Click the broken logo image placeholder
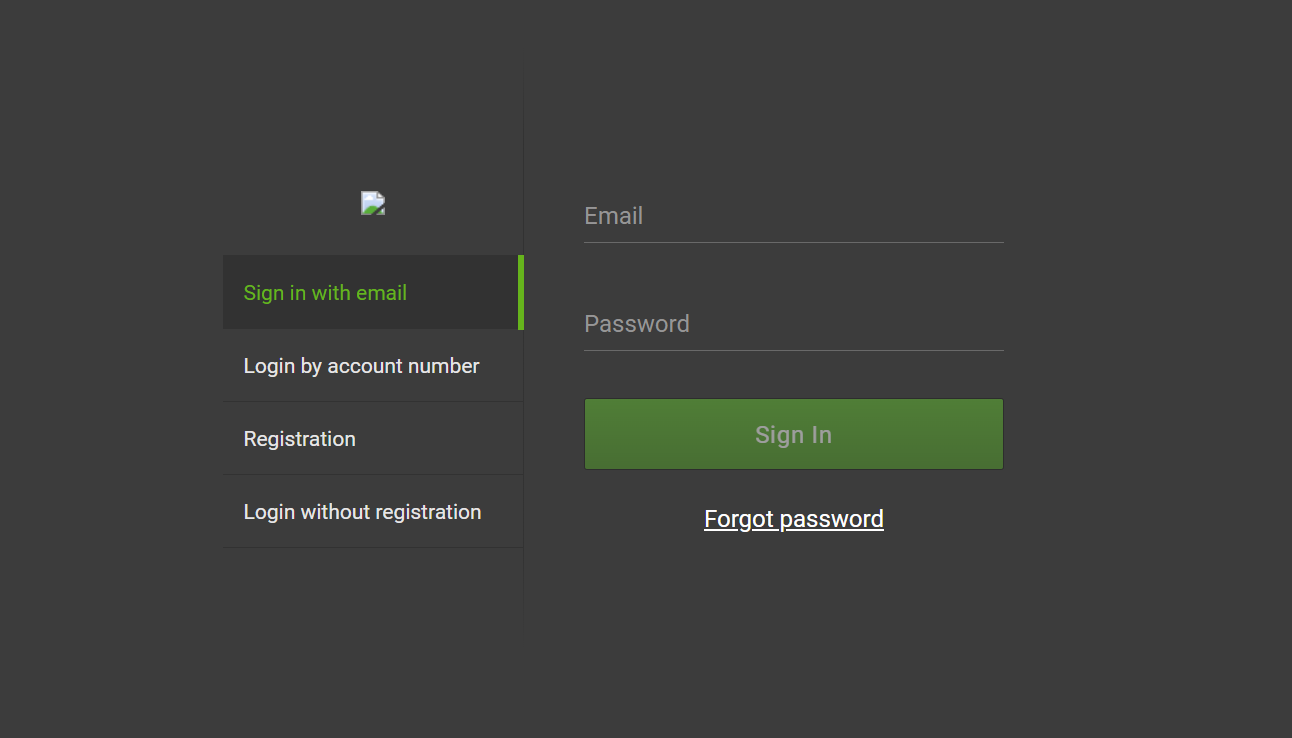The image size is (1292, 738). [x=373, y=203]
